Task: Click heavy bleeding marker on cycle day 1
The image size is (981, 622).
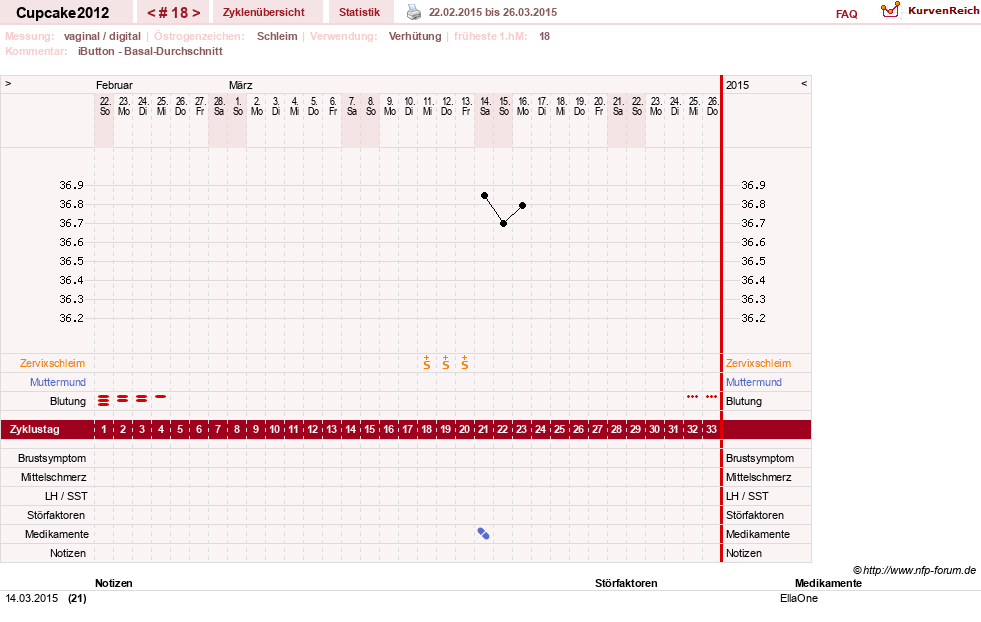Action: pyautogui.click(x=104, y=400)
